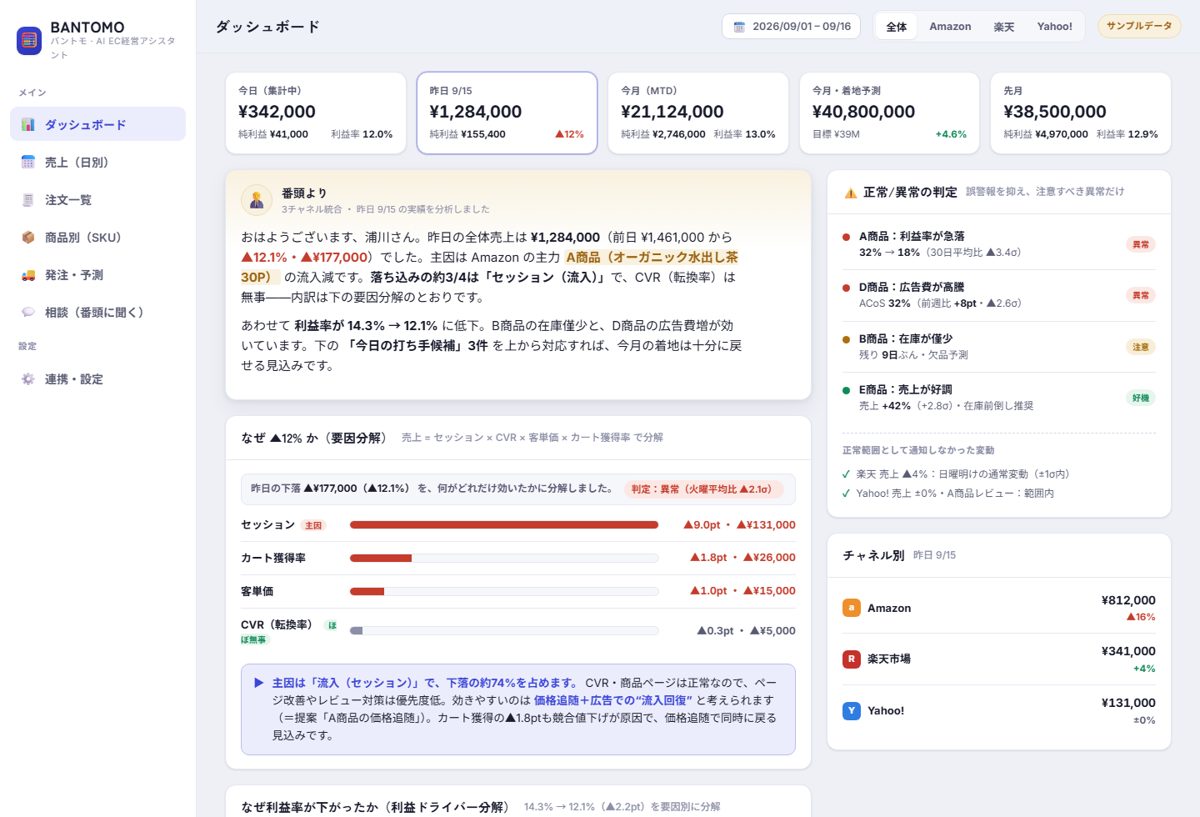Screen dimensions: 1200x817
Task: Click the なぜ利益率が下がったか section heading
Action: pyautogui.click(x=376, y=807)
